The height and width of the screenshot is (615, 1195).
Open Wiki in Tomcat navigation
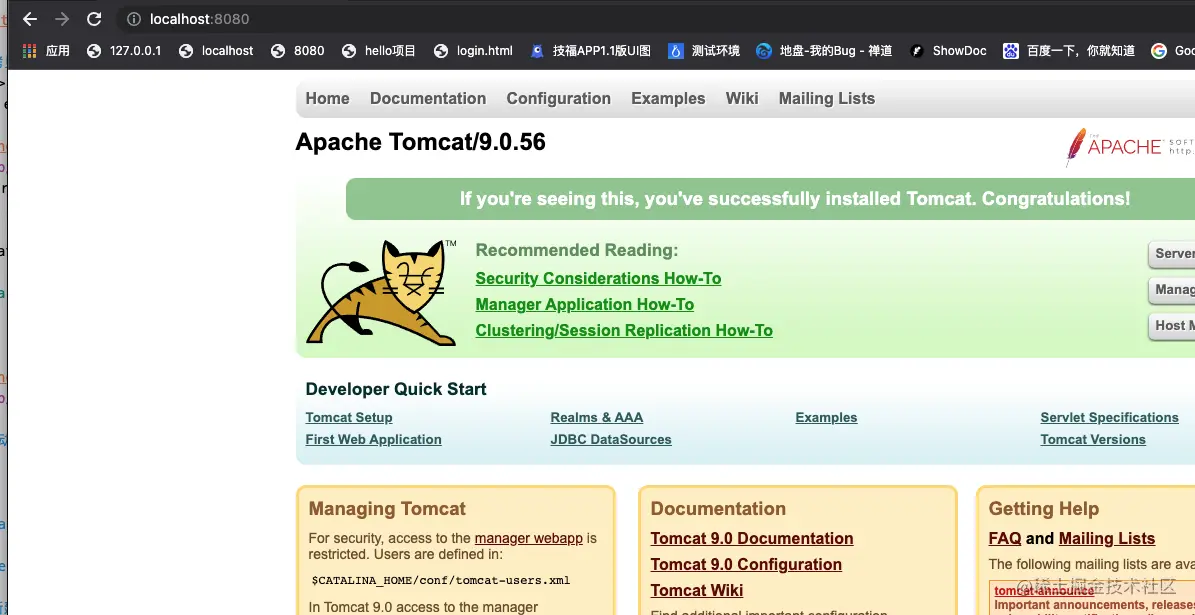742,98
